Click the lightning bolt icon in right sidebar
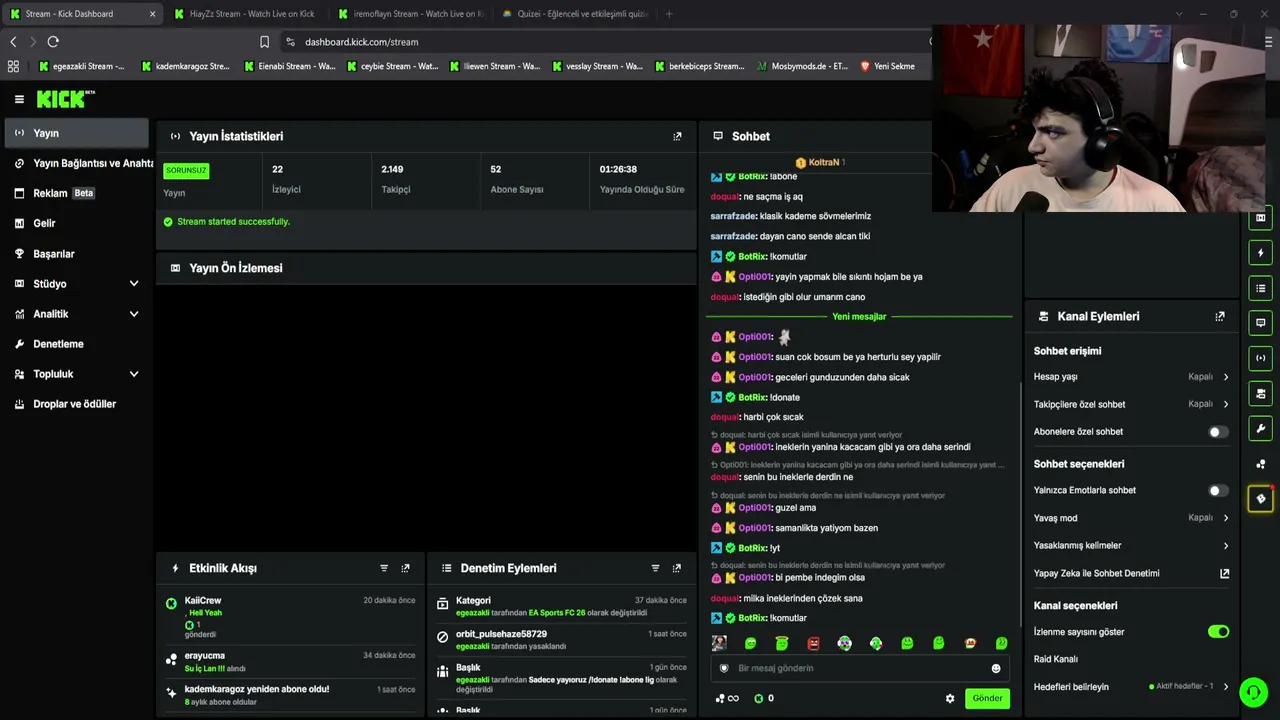1280x720 pixels. coord(1261,253)
